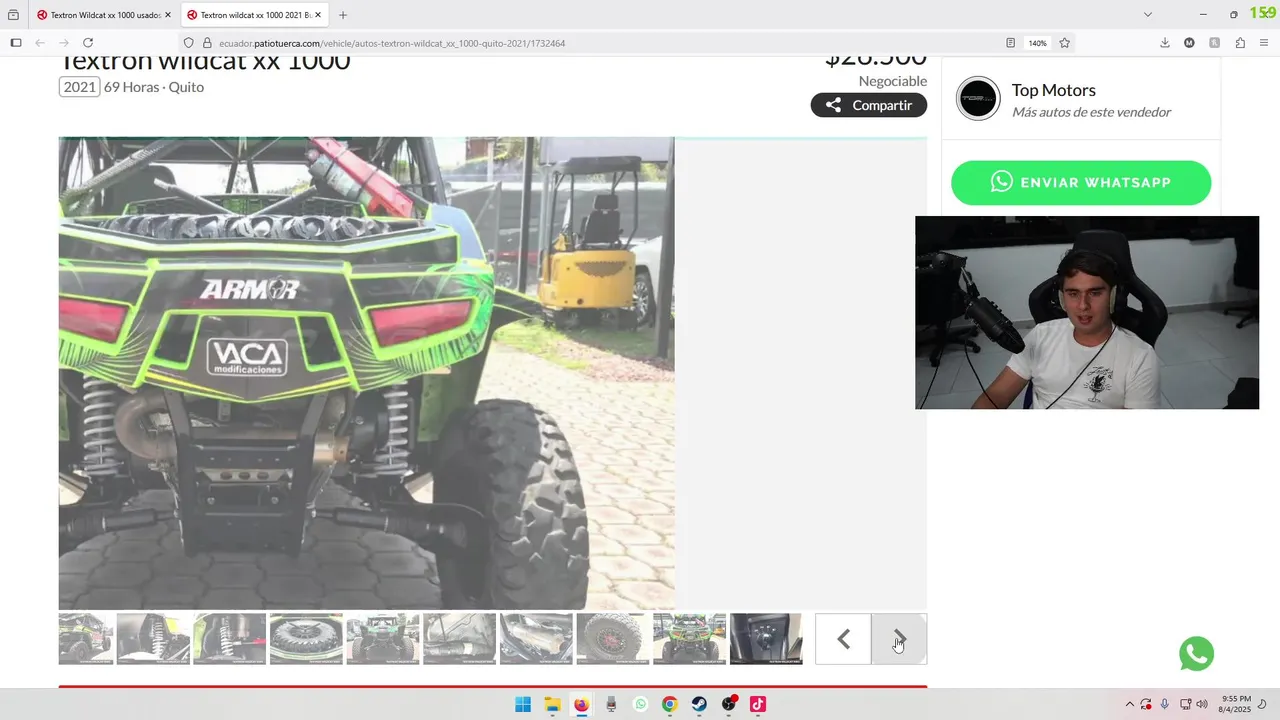1280x720 pixels.
Task: Click the 'Enviar WhatsApp' green button
Action: (x=1081, y=182)
